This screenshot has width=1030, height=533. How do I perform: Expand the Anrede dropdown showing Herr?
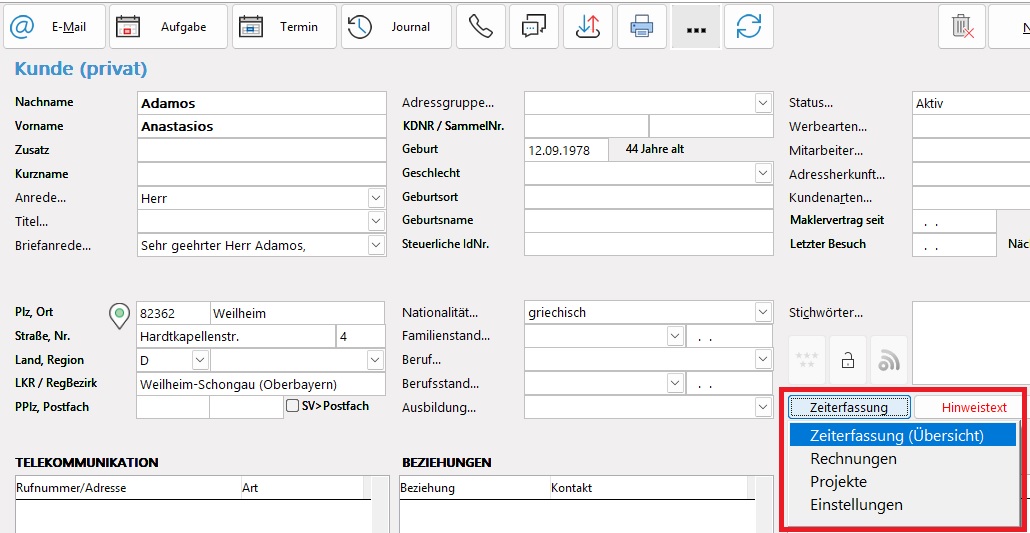376,198
